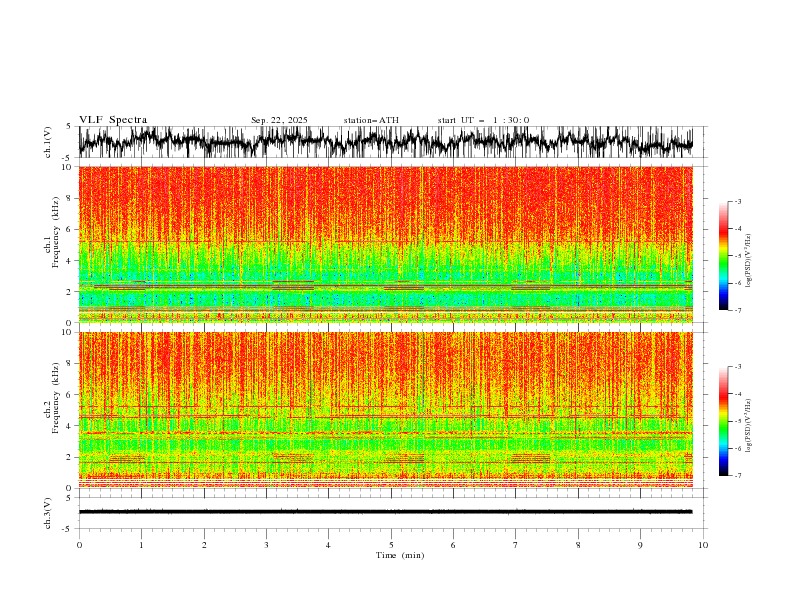Click the ch.1 spectrogram panel
The height and width of the screenshot is (612, 792).
pos(386,244)
